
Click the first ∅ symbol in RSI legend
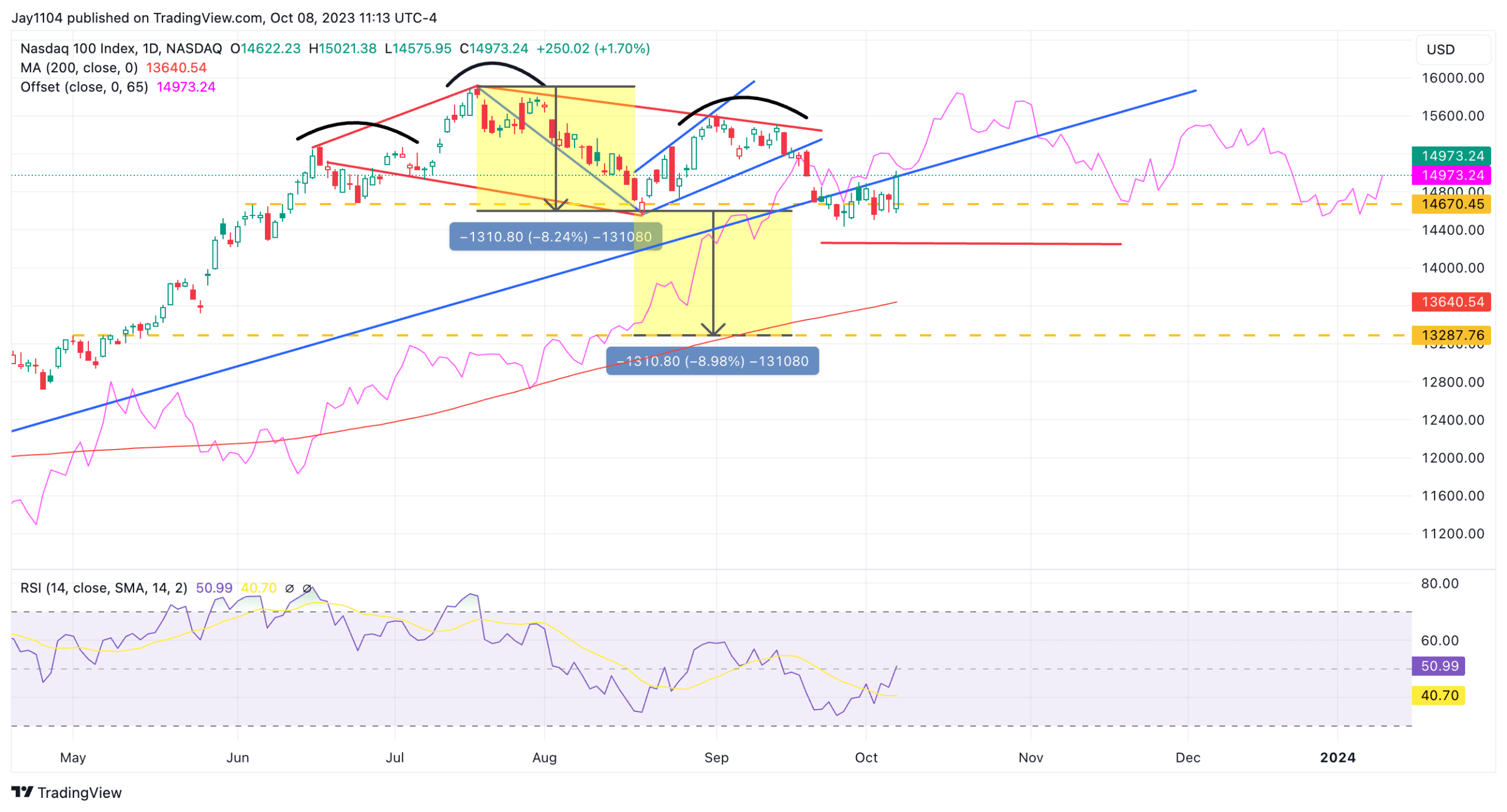[x=289, y=588]
